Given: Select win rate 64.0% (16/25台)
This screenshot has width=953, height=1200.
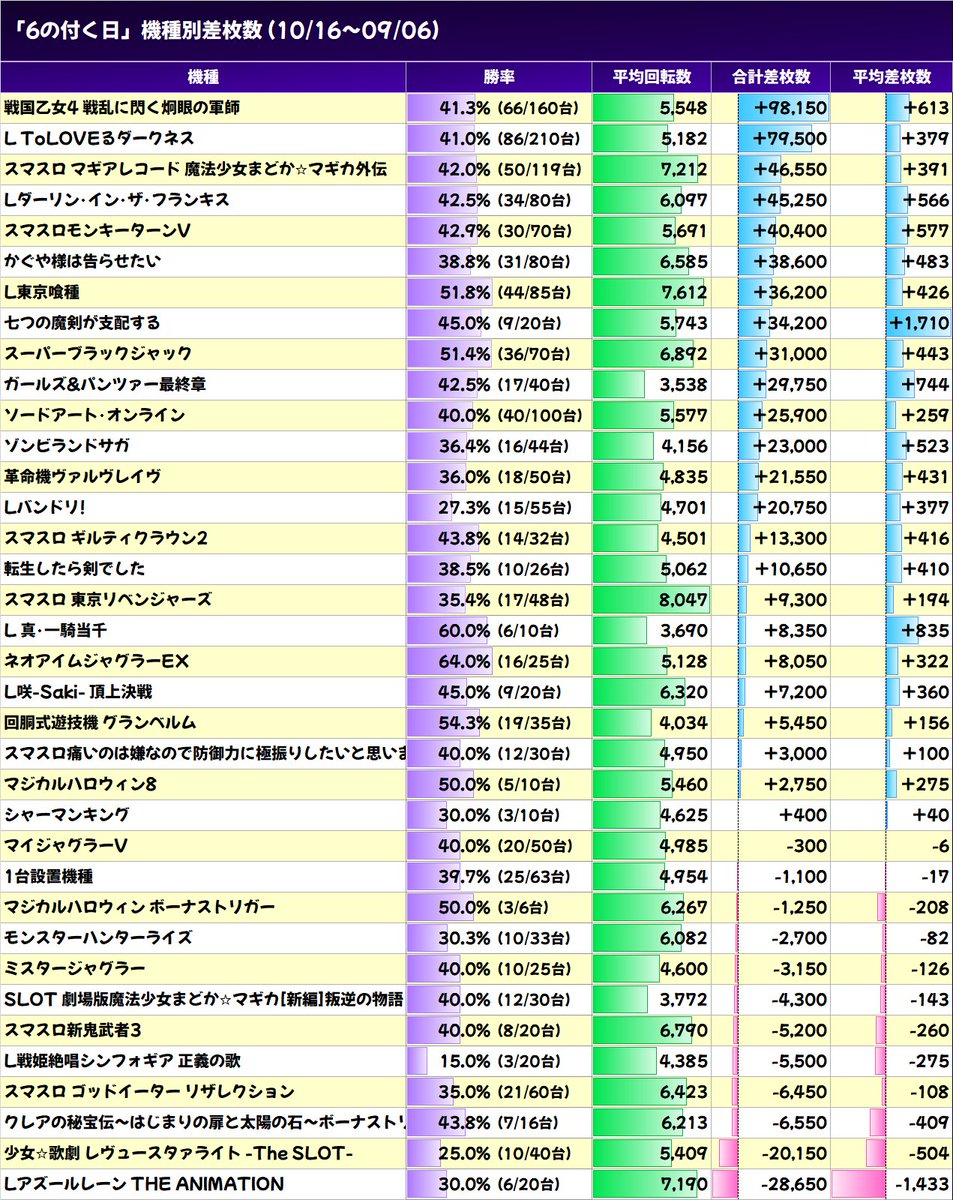Looking at the screenshot, I should 504,662.
